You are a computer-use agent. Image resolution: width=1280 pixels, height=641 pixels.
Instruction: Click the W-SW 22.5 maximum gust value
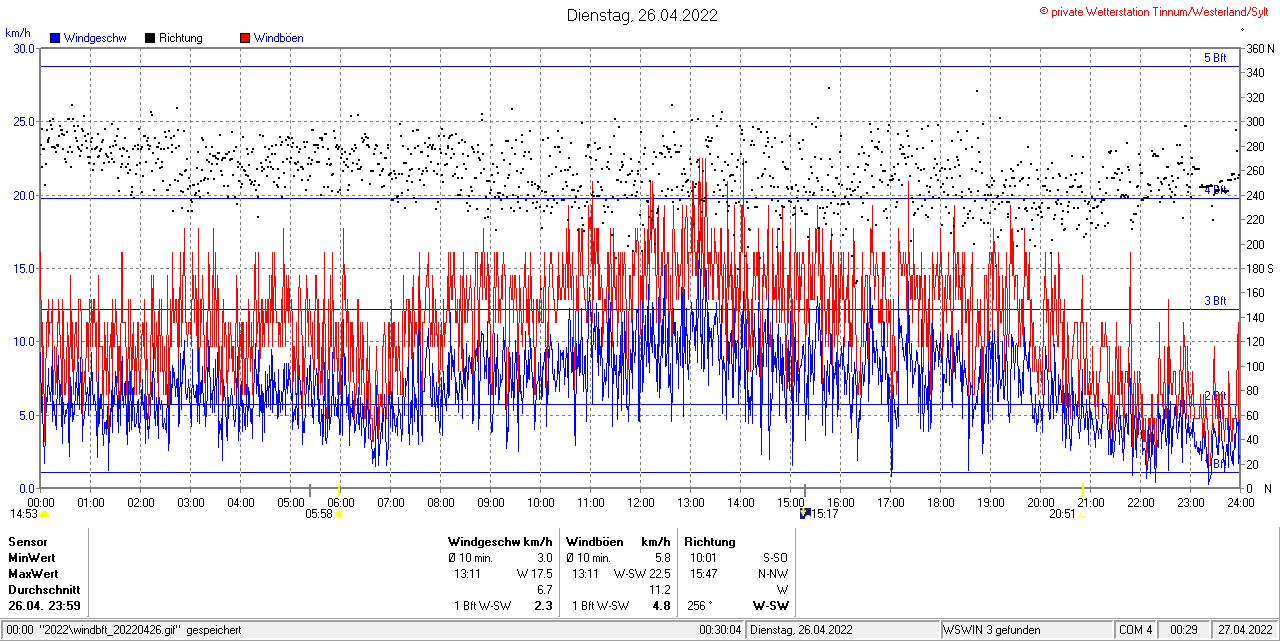point(642,574)
